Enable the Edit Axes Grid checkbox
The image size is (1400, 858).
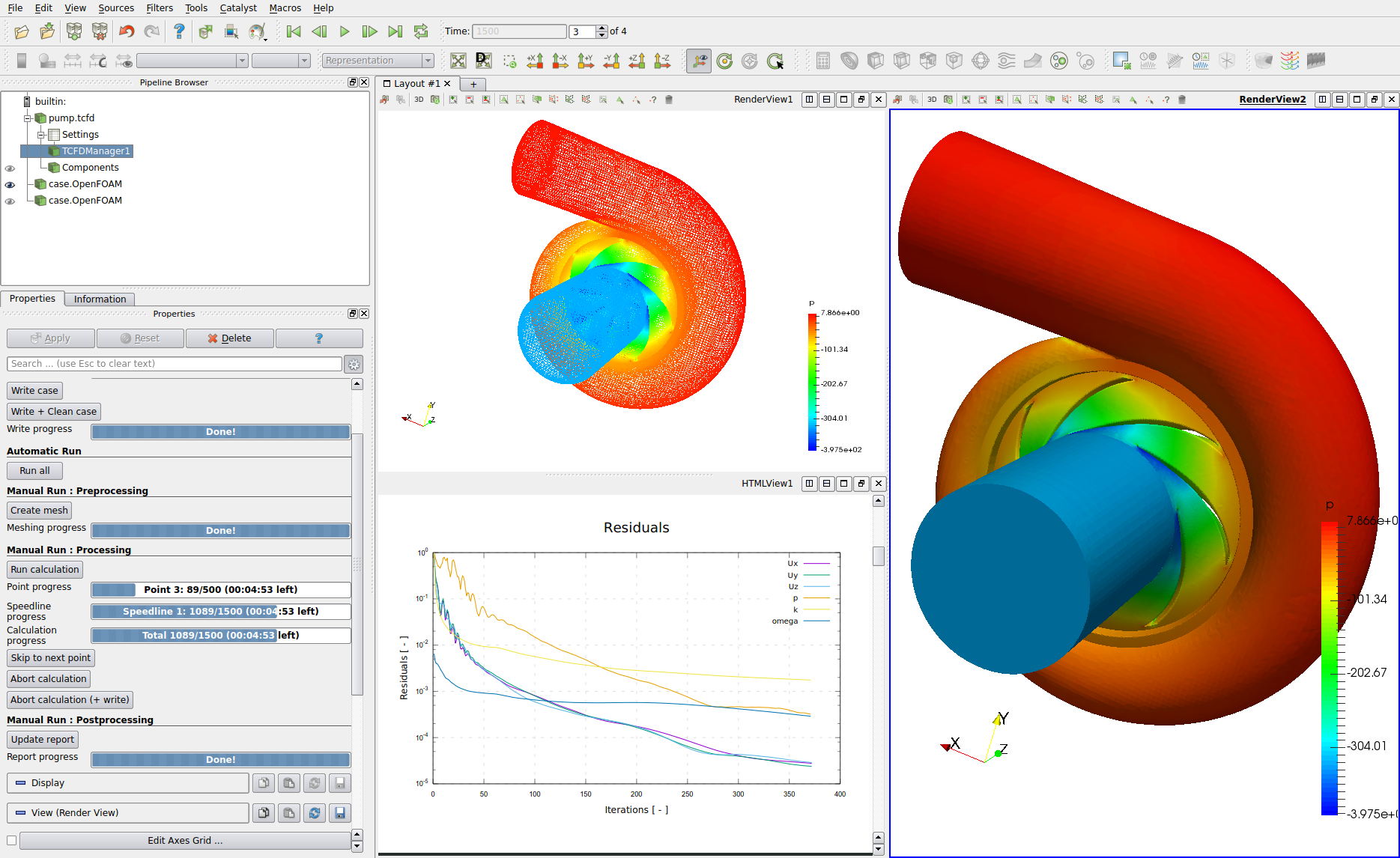11,841
